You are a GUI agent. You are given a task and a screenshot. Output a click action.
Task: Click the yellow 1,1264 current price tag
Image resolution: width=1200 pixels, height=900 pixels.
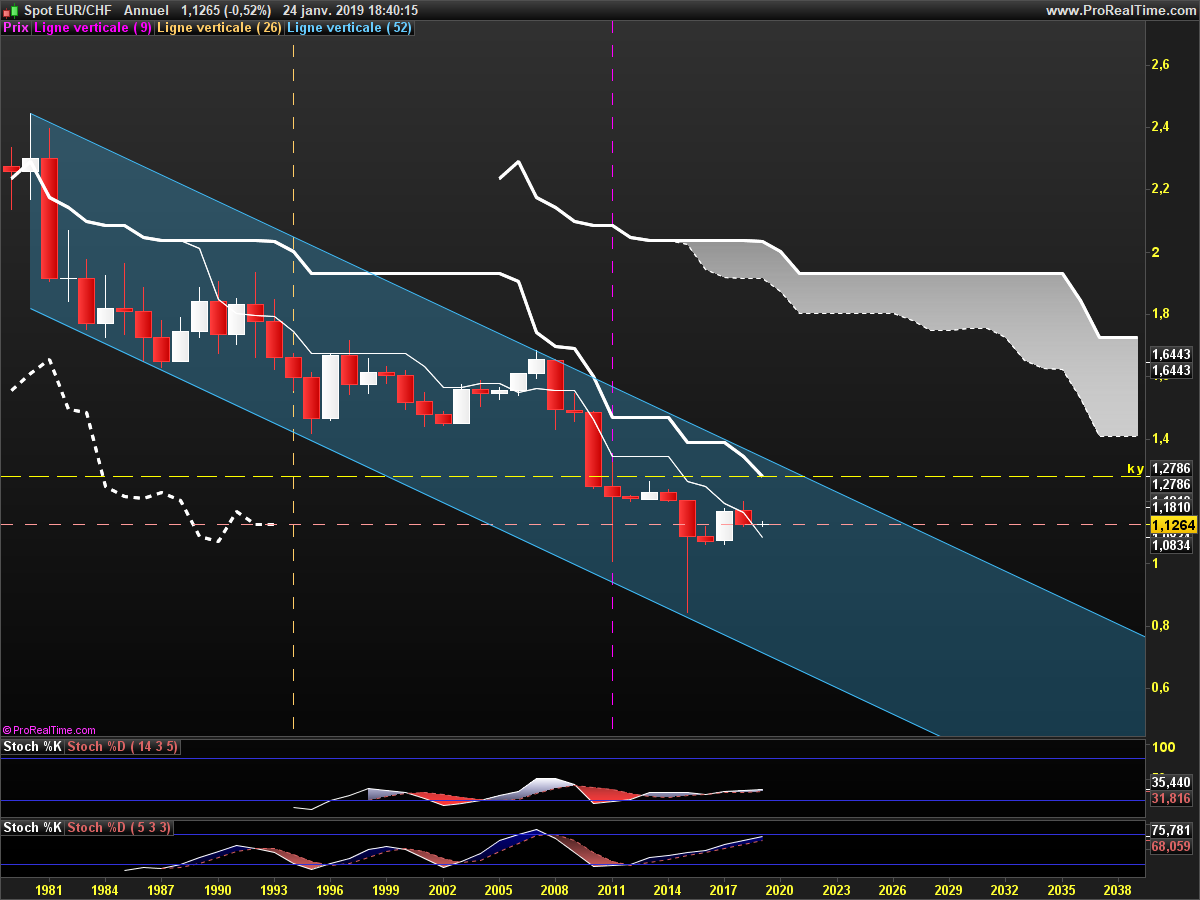(x=1173, y=525)
